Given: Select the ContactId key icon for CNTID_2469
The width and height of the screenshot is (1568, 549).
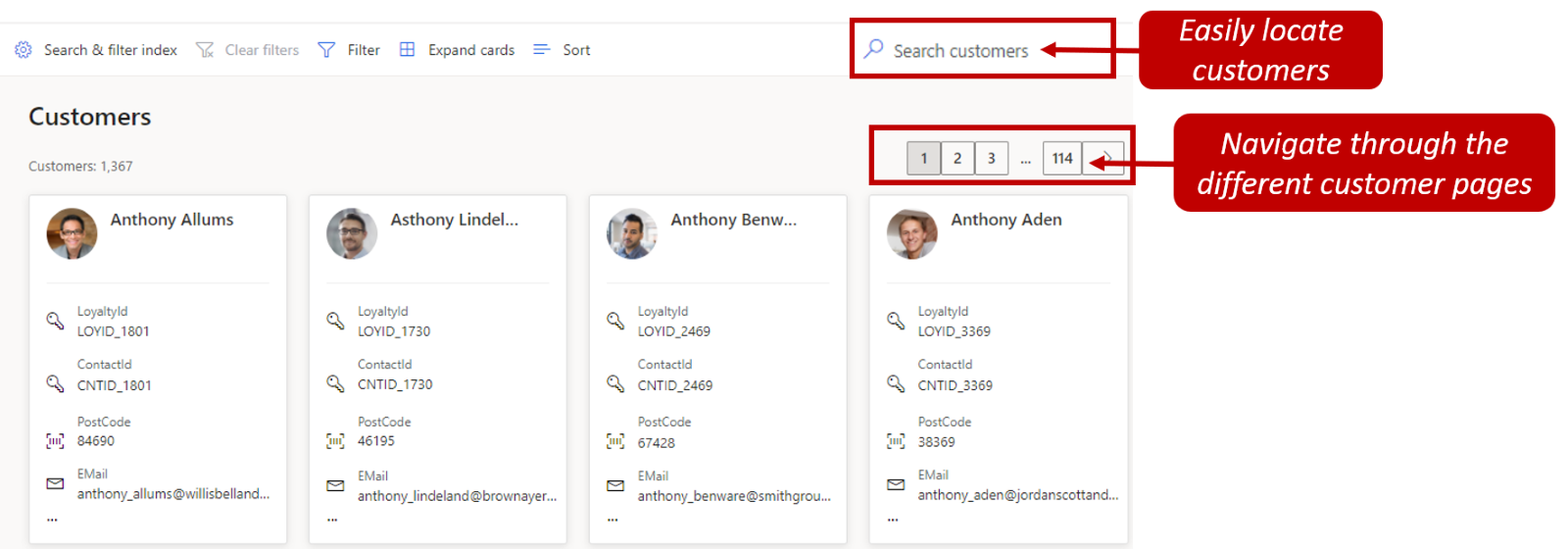Looking at the screenshot, I should click(615, 383).
